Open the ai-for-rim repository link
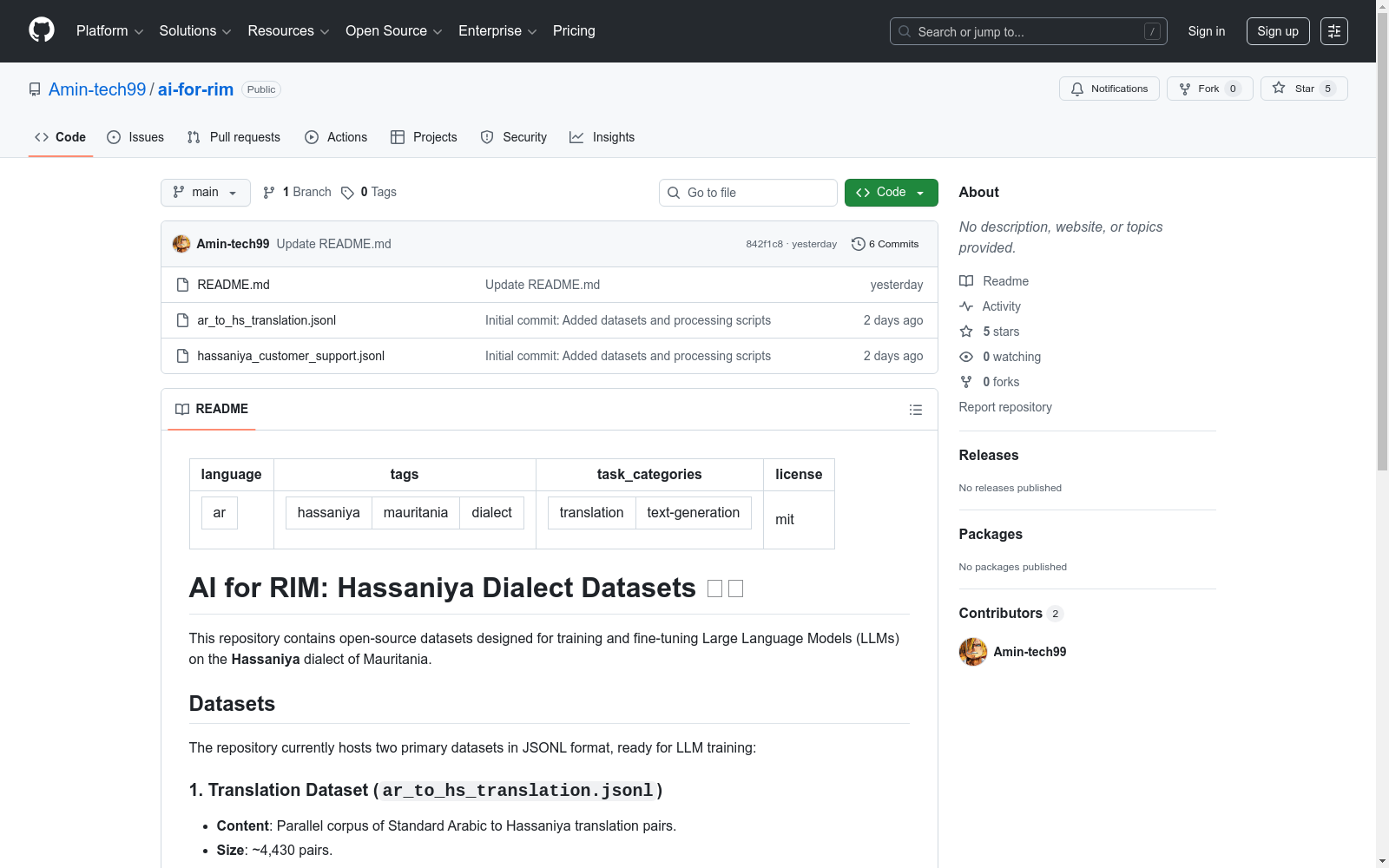1389x868 pixels. coord(195,89)
